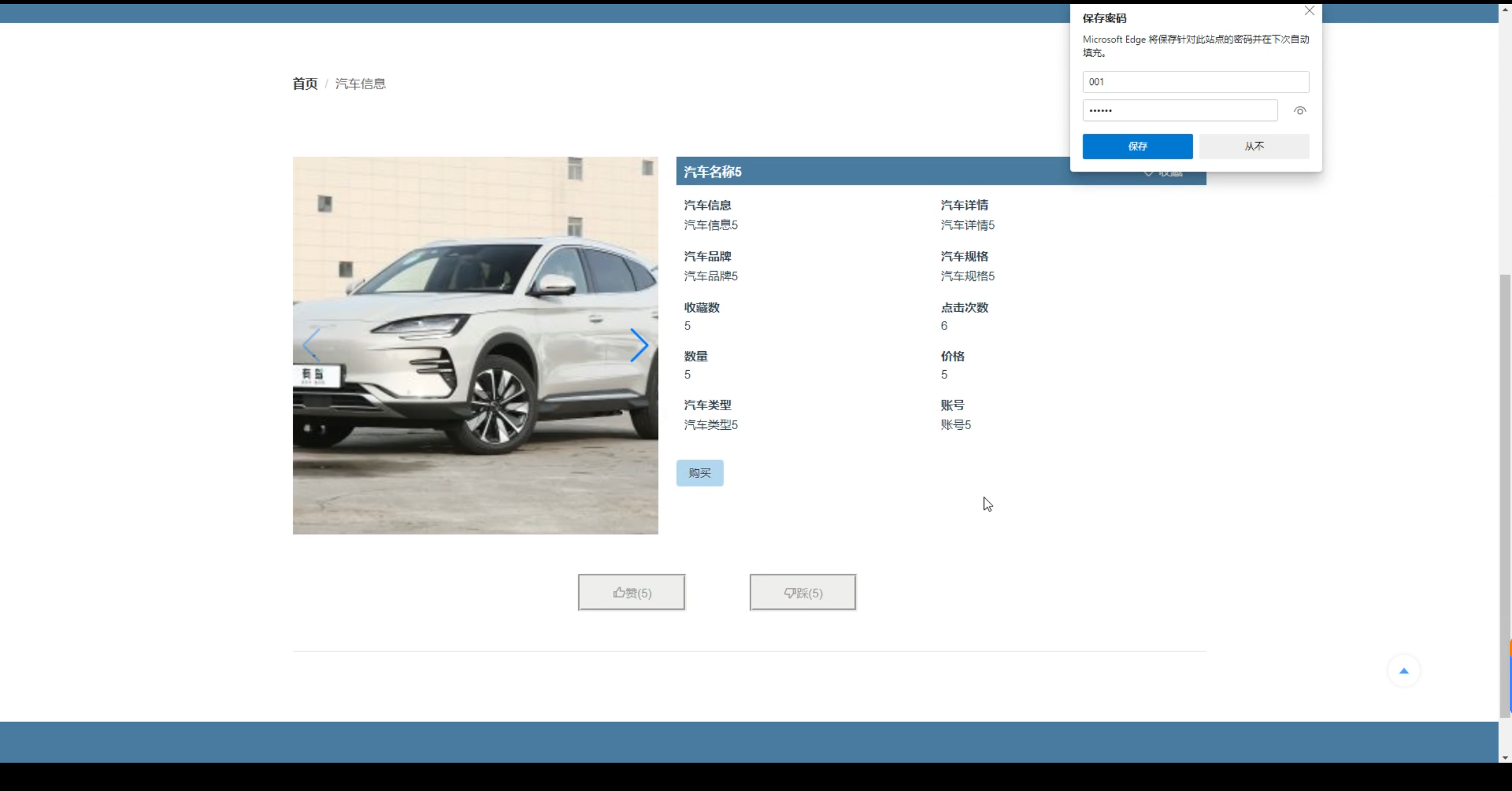Click the 汽车名称5 title header
The height and width of the screenshot is (791, 1512).
click(x=712, y=172)
